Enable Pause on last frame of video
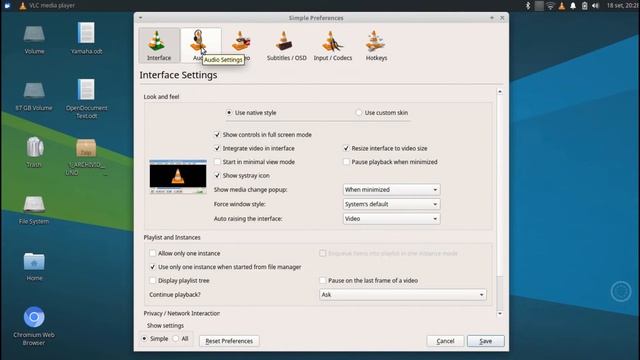Image resolution: width=640 pixels, height=360 pixels. (x=369, y=281)
